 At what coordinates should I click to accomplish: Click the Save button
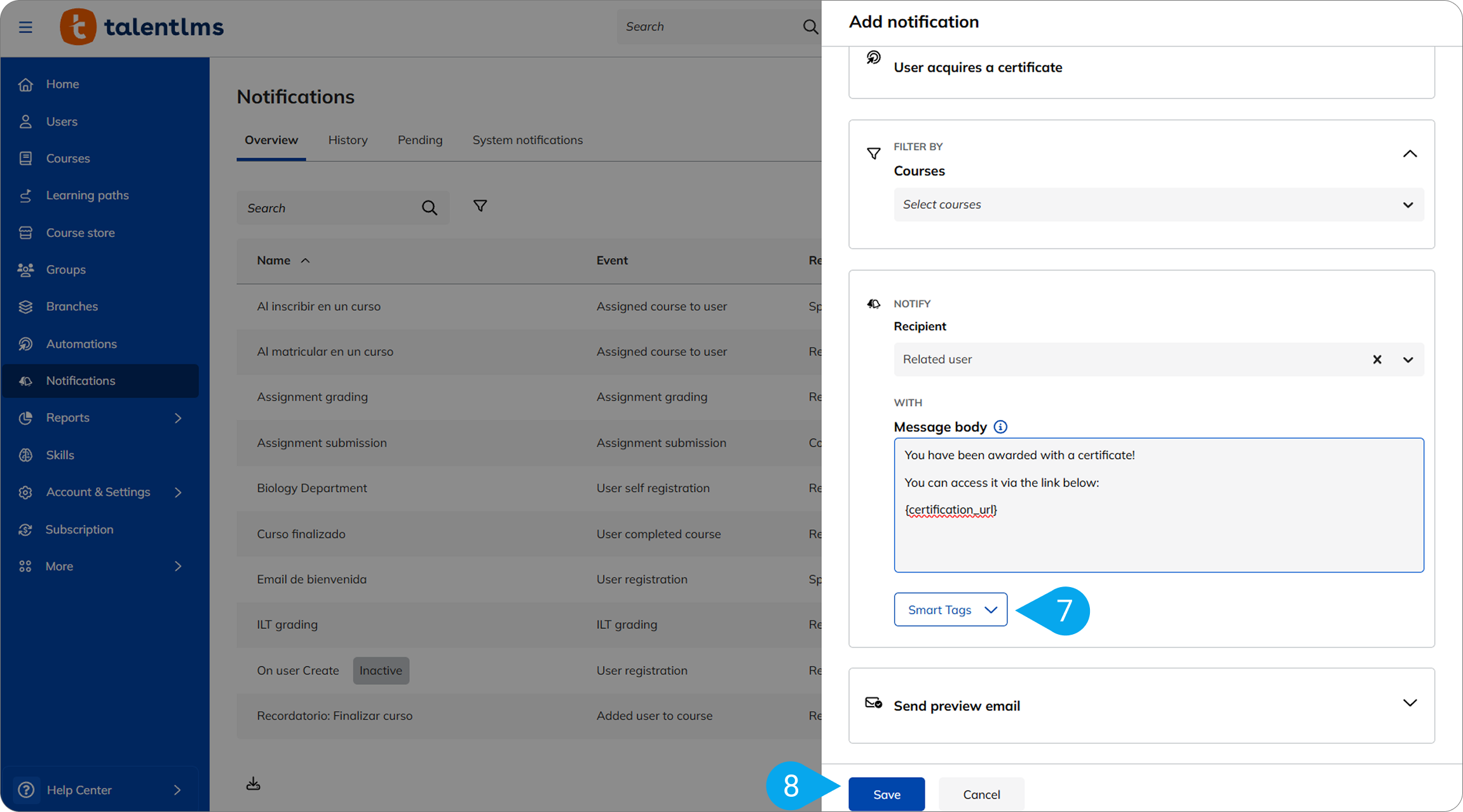click(886, 794)
